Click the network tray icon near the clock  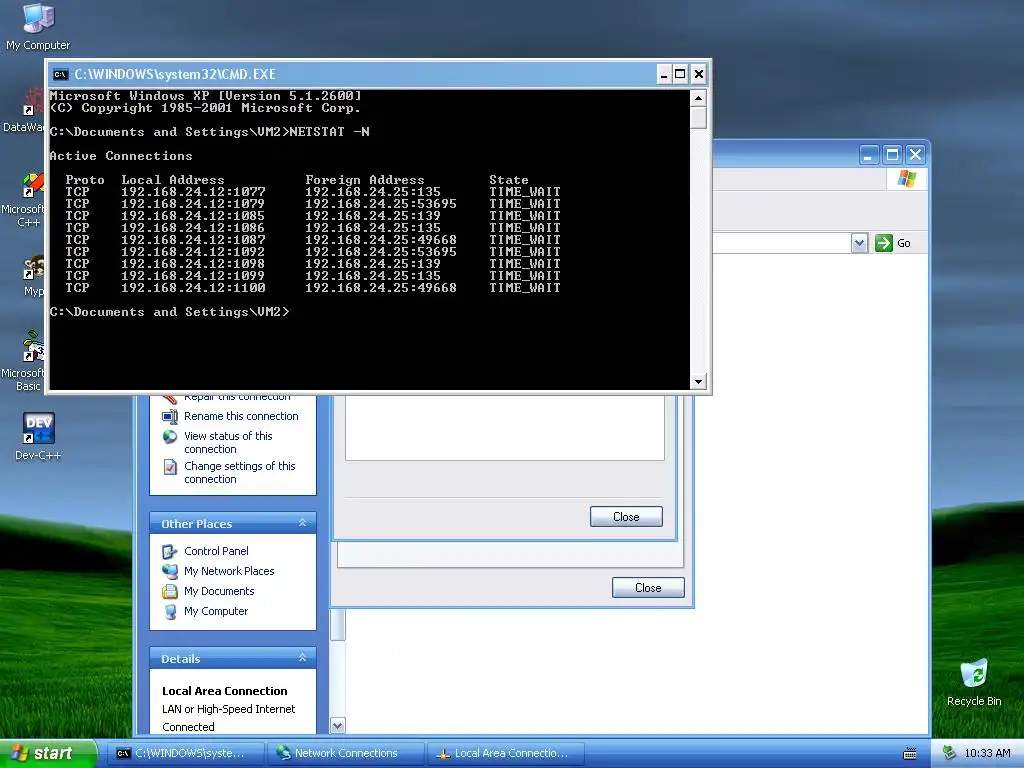(x=950, y=753)
